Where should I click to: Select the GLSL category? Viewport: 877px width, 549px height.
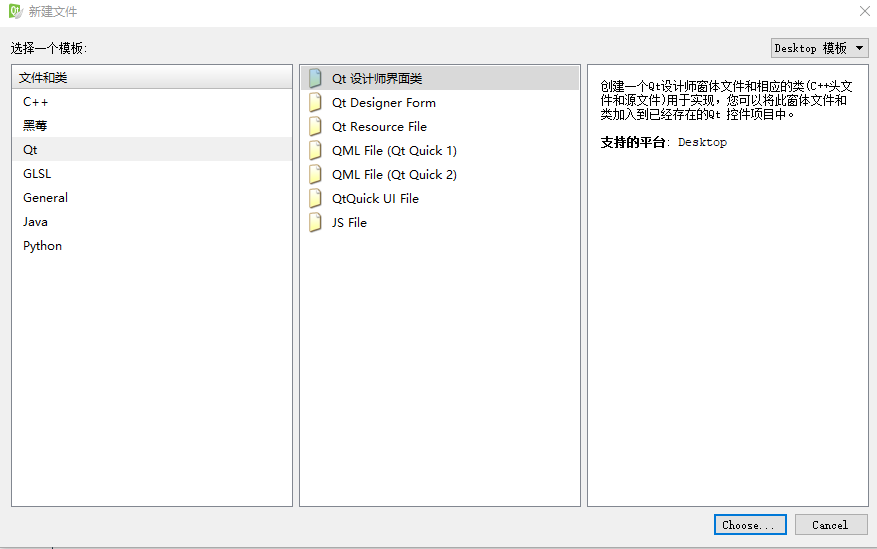152,174
